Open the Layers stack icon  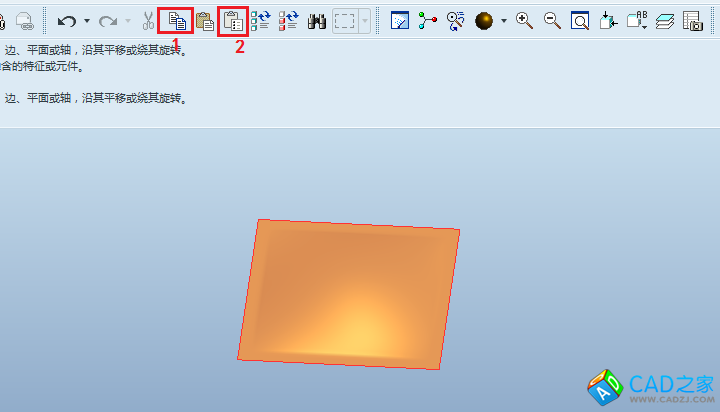tap(665, 20)
